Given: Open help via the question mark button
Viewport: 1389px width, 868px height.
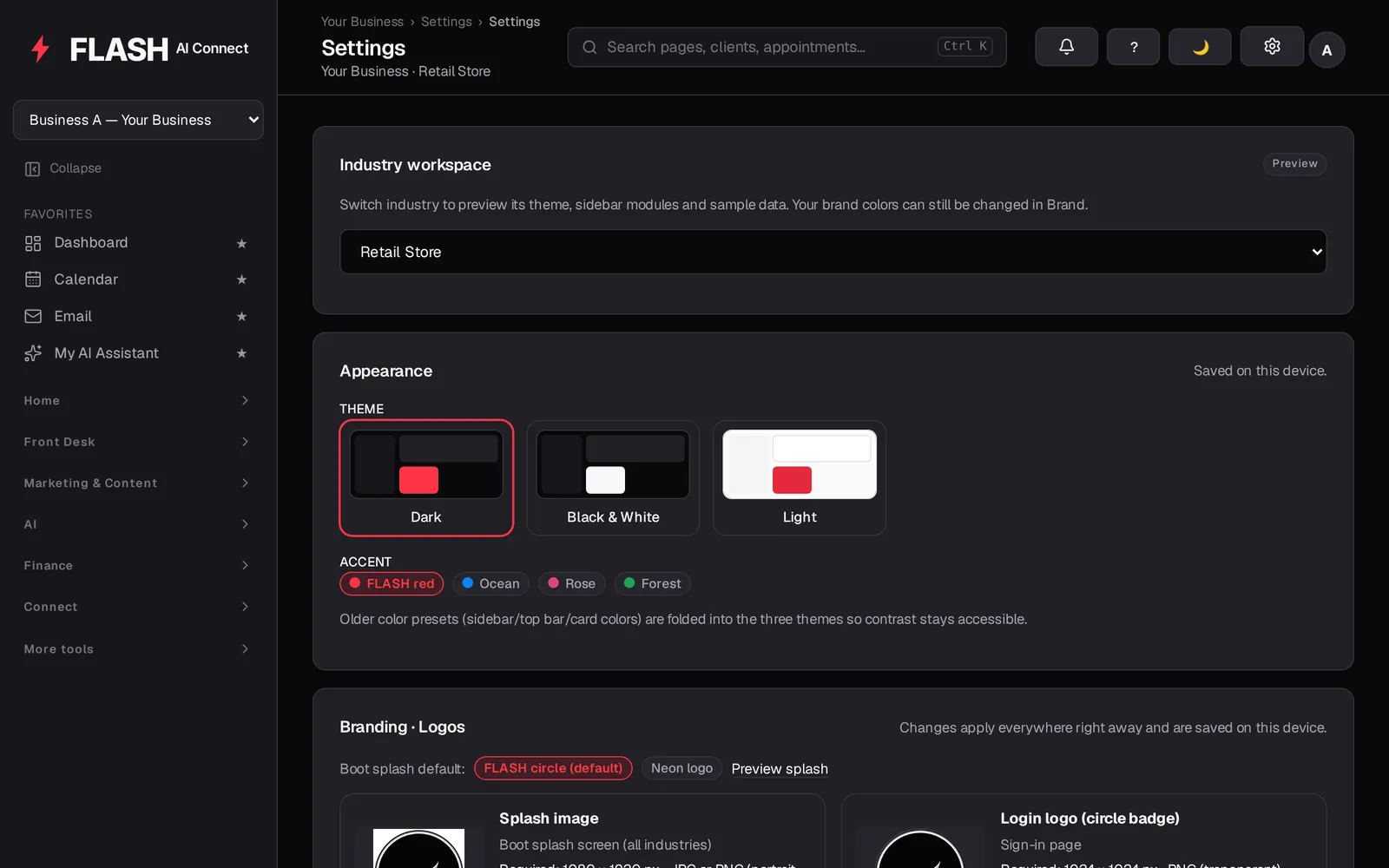Looking at the screenshot, I should point(1133,47).
